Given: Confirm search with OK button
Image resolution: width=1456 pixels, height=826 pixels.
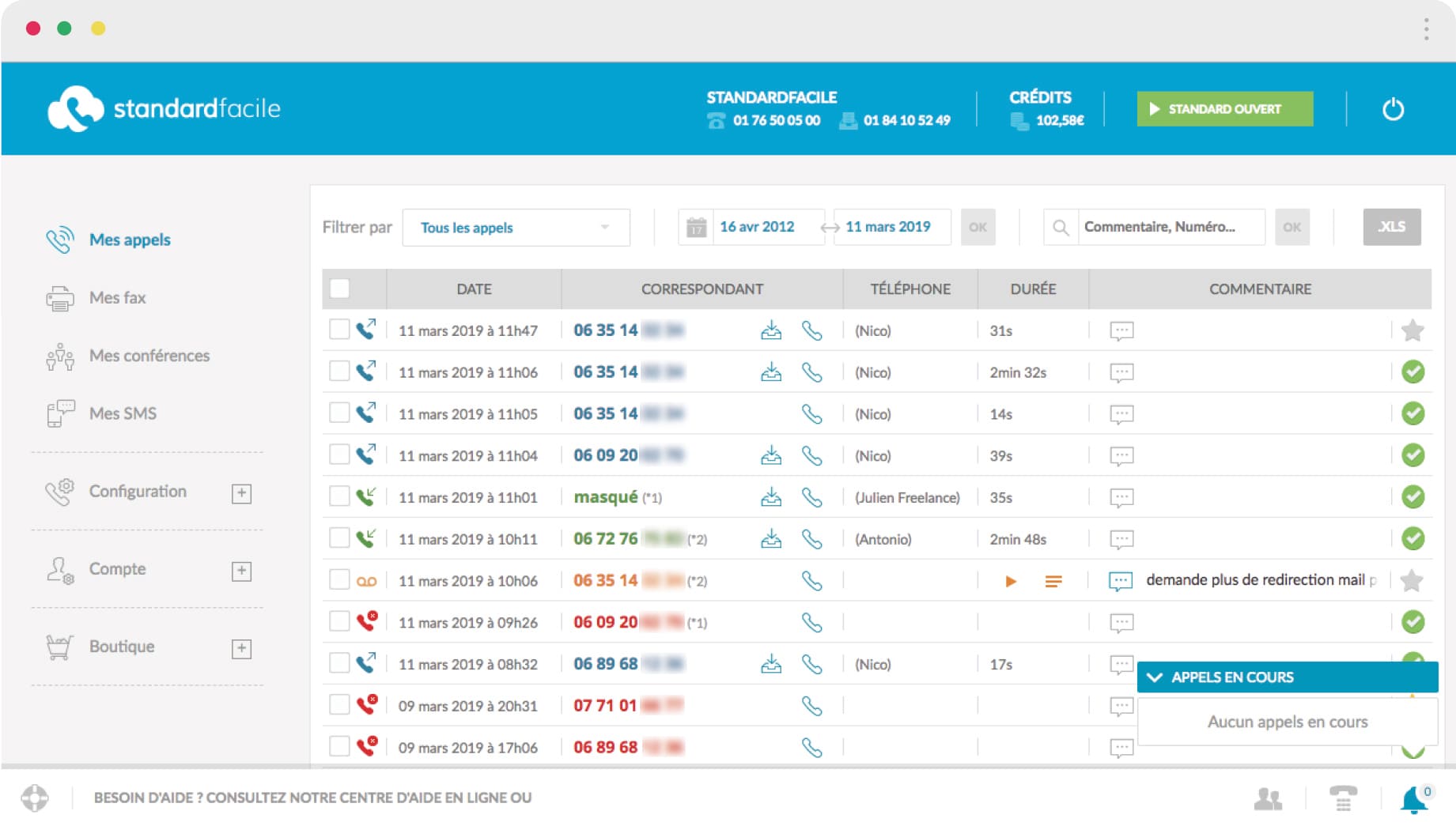Looking at the screenshot, I should [1291, 228].
